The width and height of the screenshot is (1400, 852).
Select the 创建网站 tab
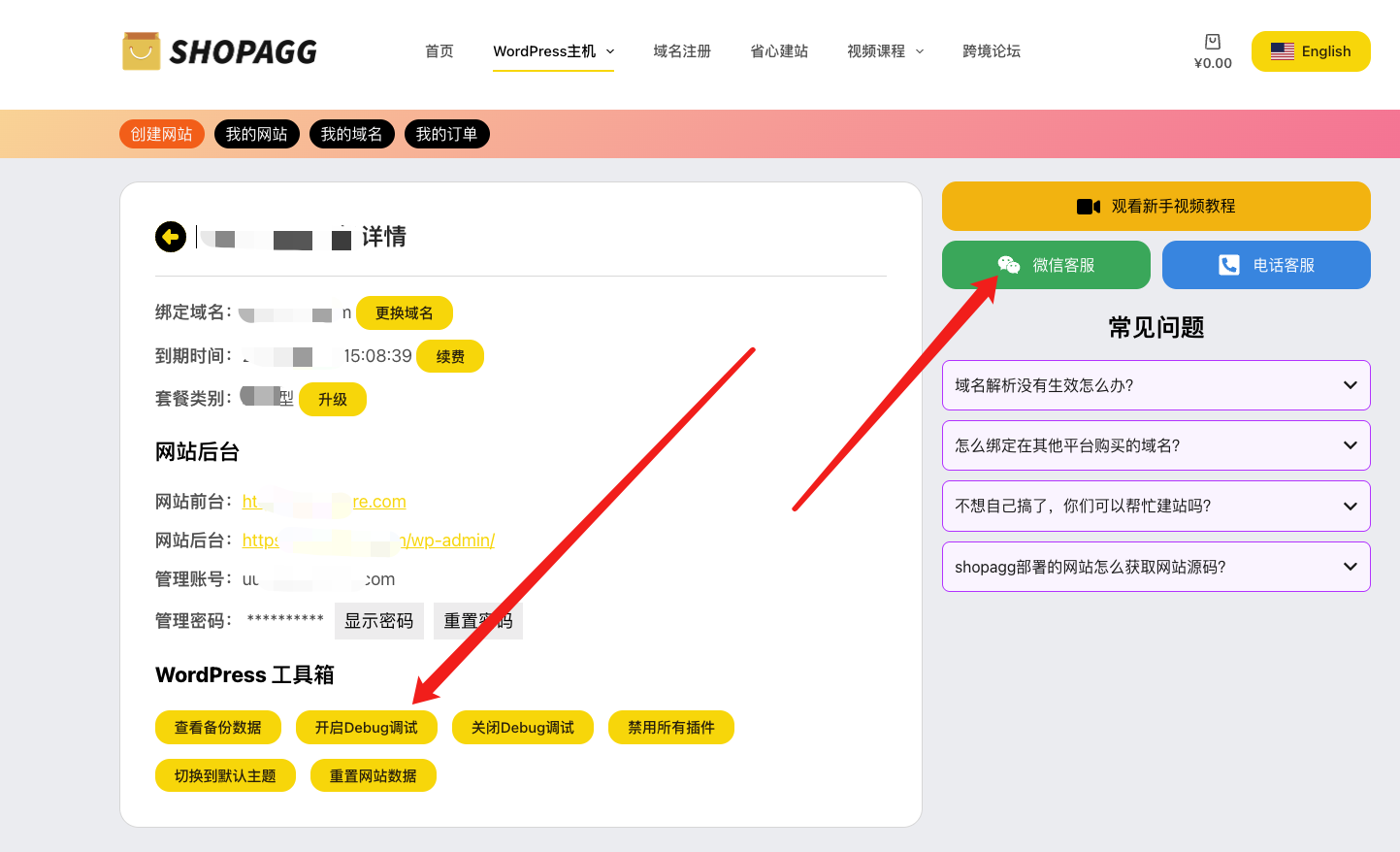(x=162, y=134)
